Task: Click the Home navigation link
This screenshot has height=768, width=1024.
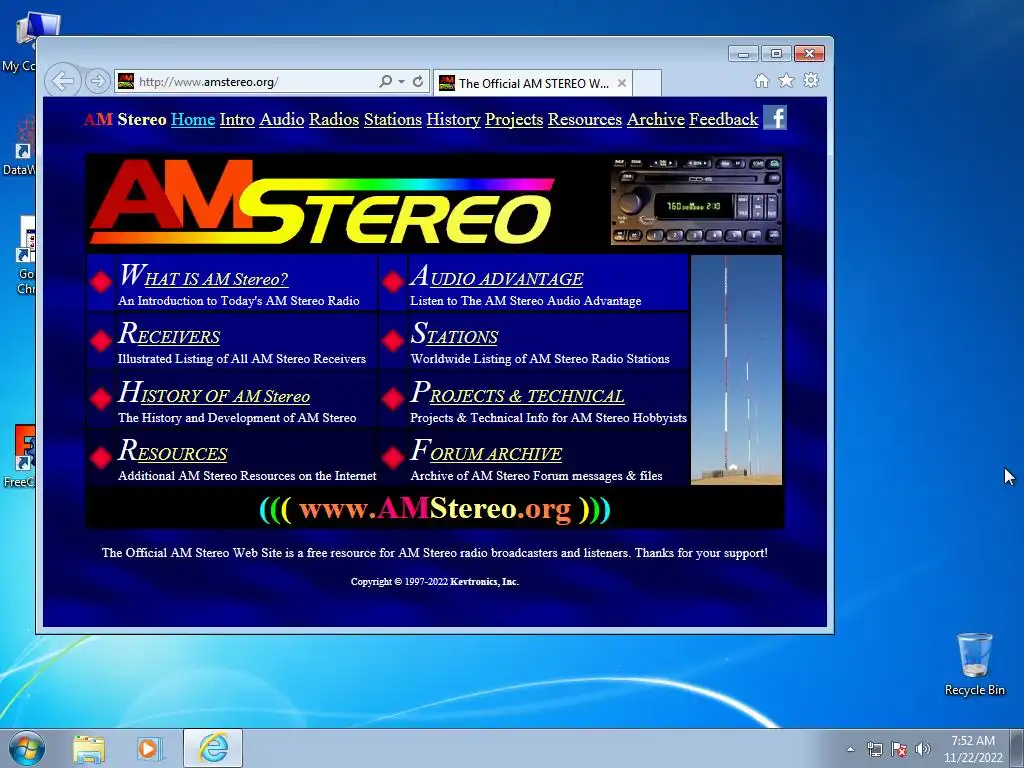Action: point(193,120)
